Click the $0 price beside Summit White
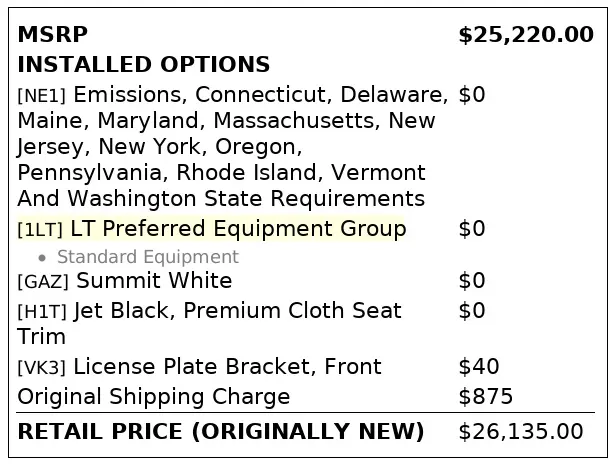Image resolution: width=614 pixels, height=466 pixels. [472, 281]
